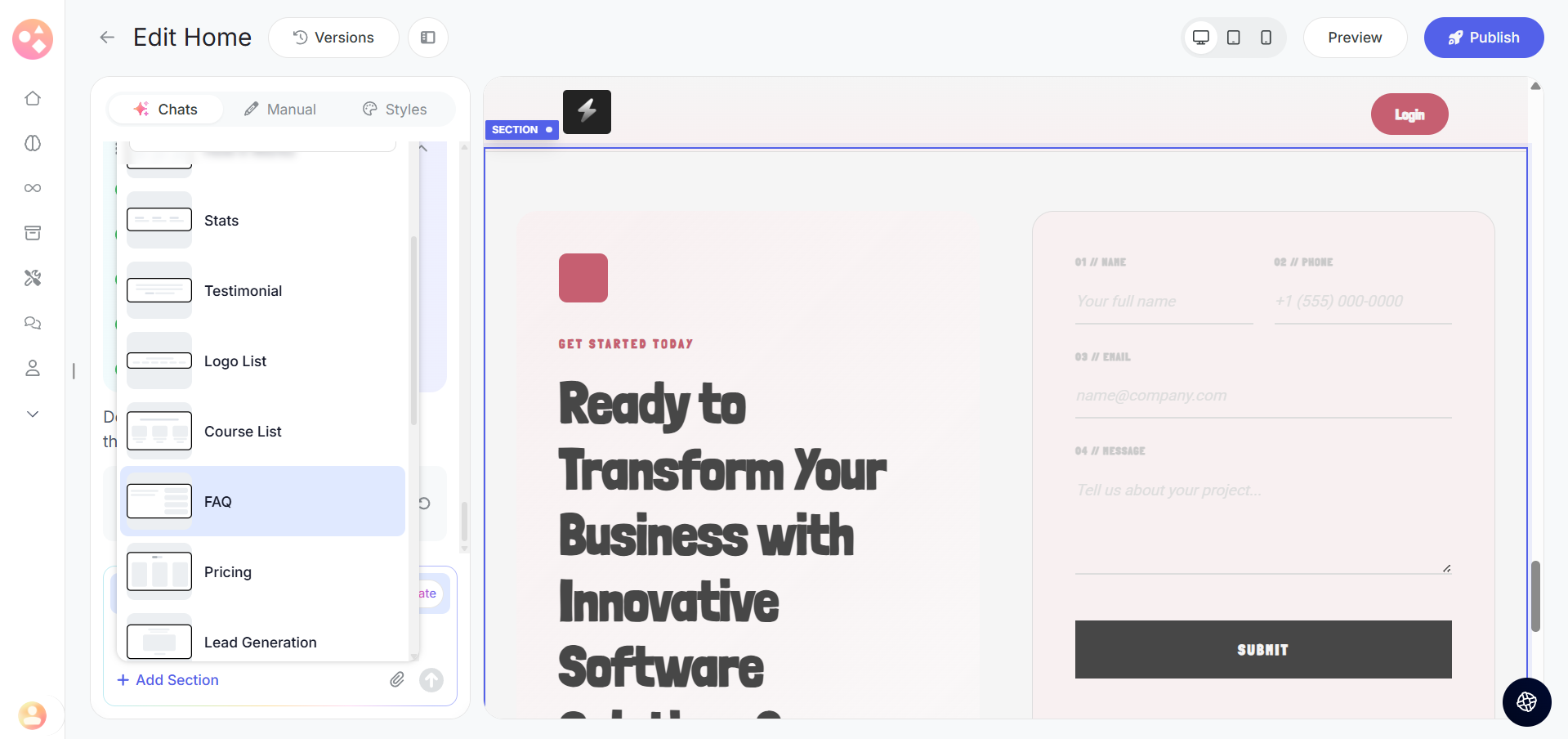
Task: Switch to the Styles tab
Action: (x=395, y=110)
